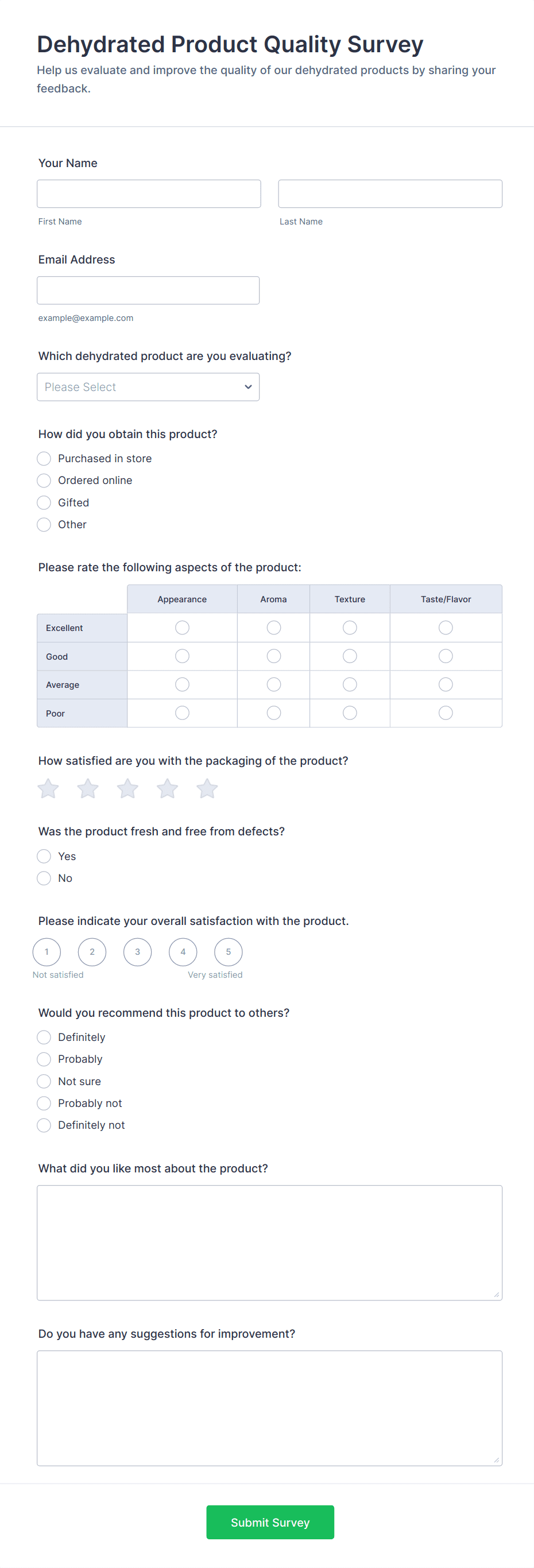Click the dropdown chevron arrow
Screen dimensions: 534x1568
tap(249, 387)
